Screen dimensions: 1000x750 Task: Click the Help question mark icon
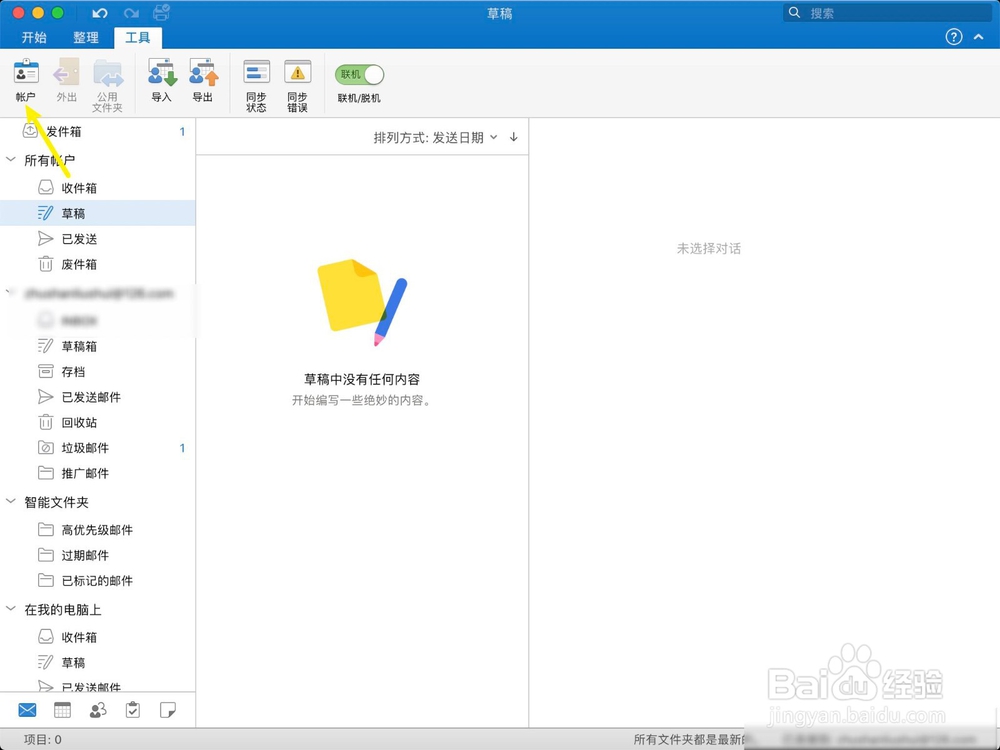point(953,37)
